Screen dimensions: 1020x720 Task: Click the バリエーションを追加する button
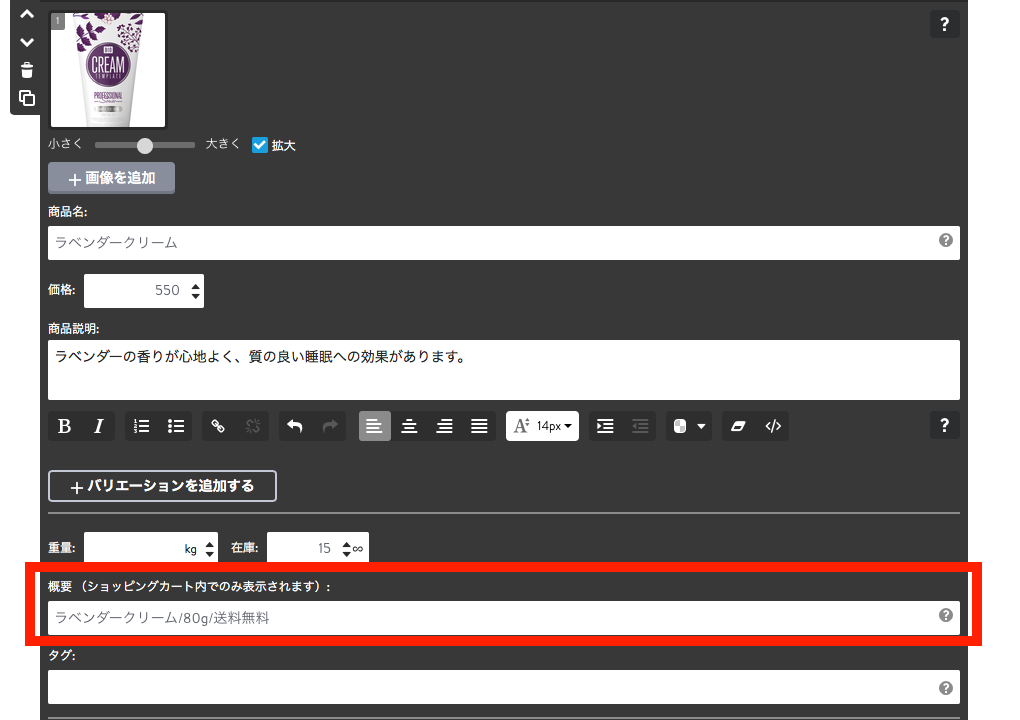162,486
